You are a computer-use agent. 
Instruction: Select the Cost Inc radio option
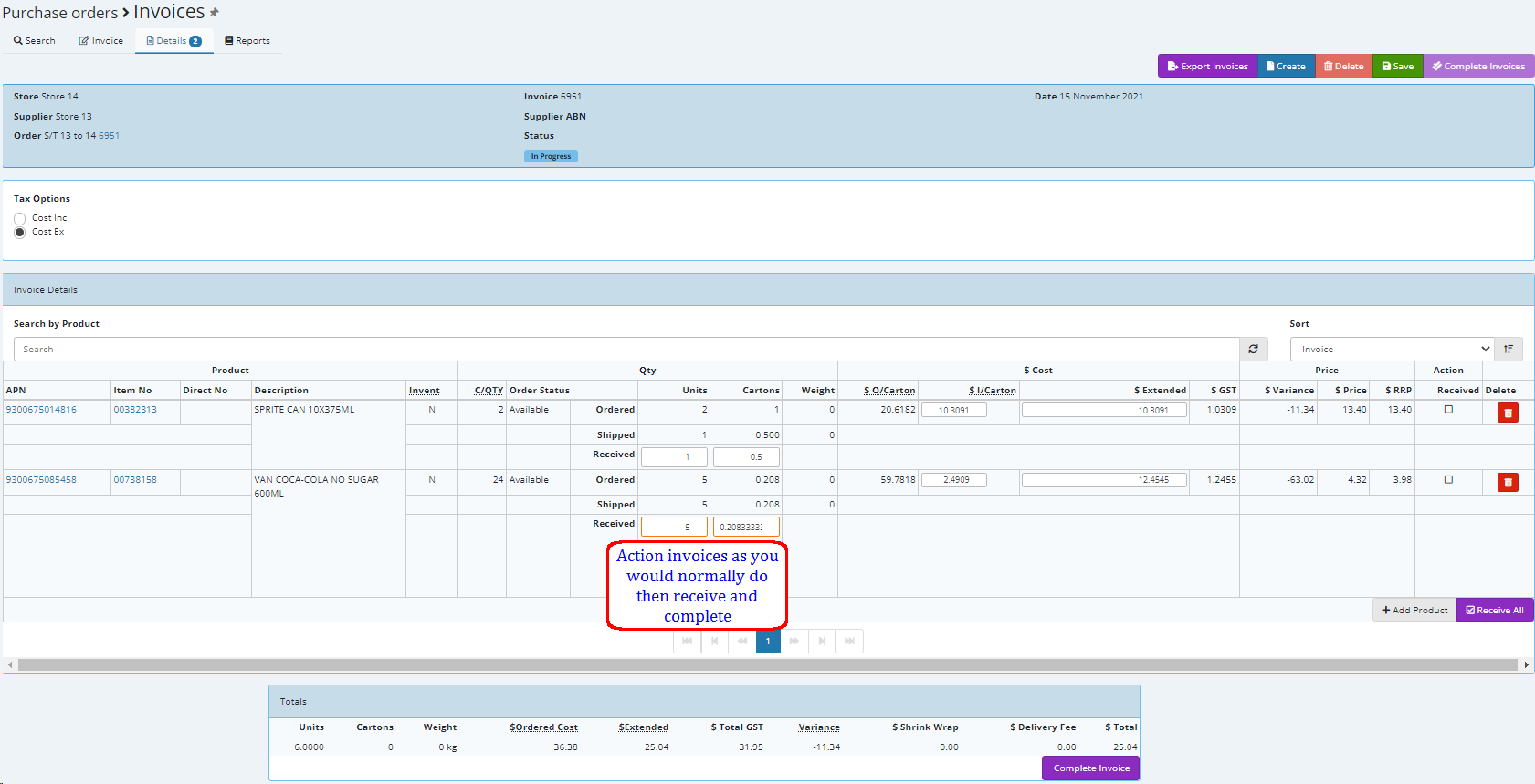(20, 219)
